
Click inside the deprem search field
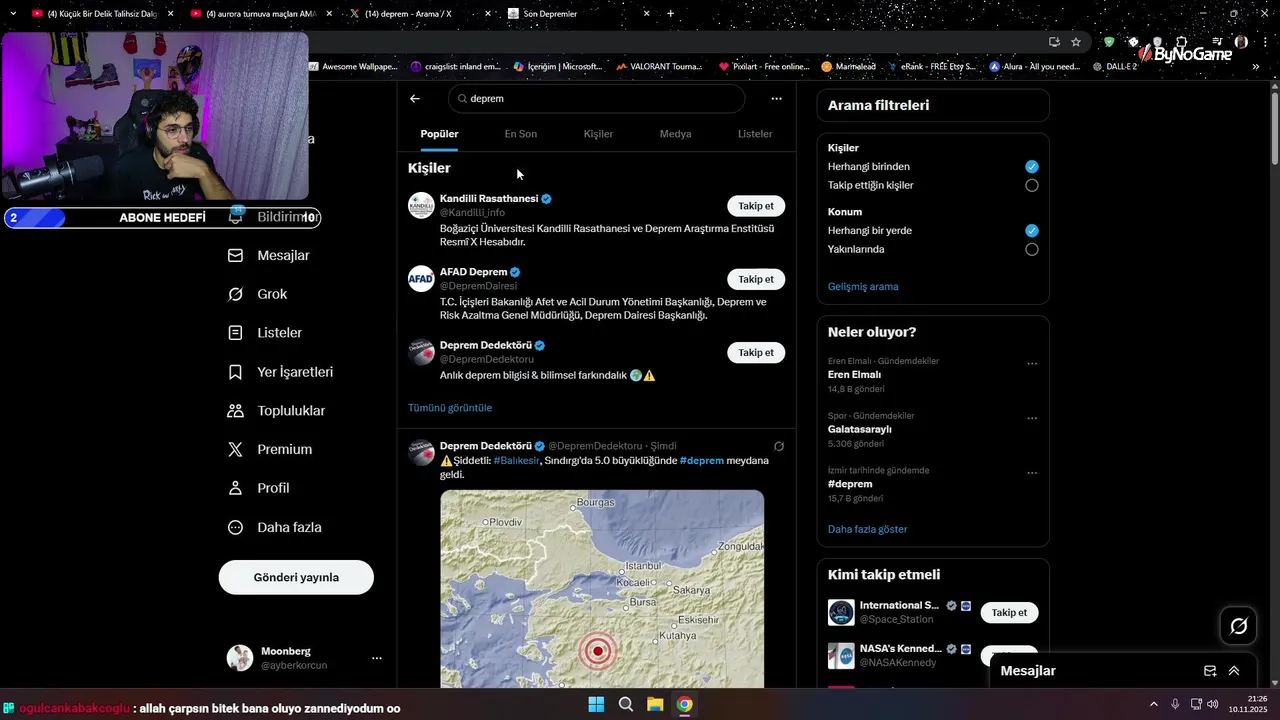[x=597, y=99]
